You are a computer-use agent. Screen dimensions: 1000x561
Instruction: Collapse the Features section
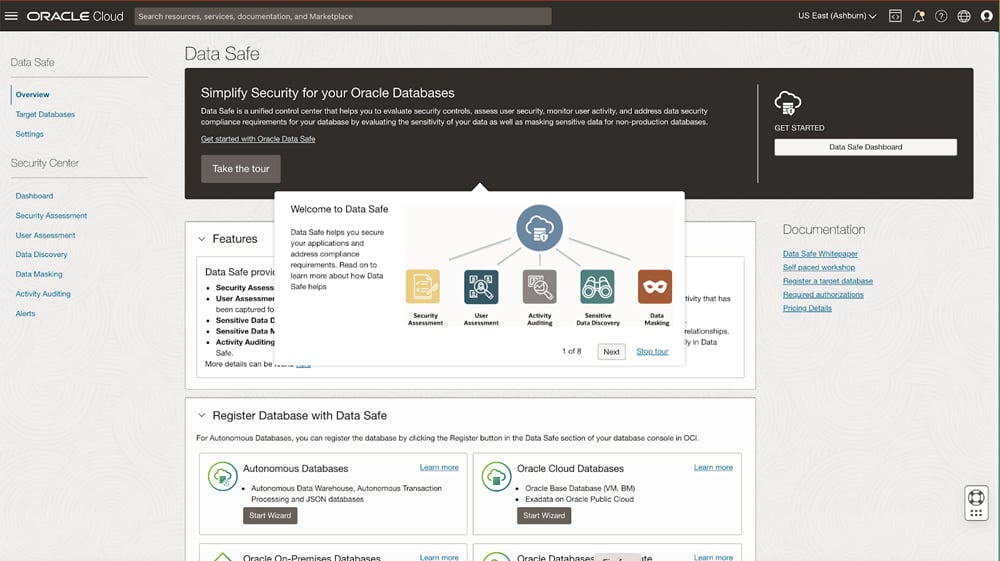202,239
